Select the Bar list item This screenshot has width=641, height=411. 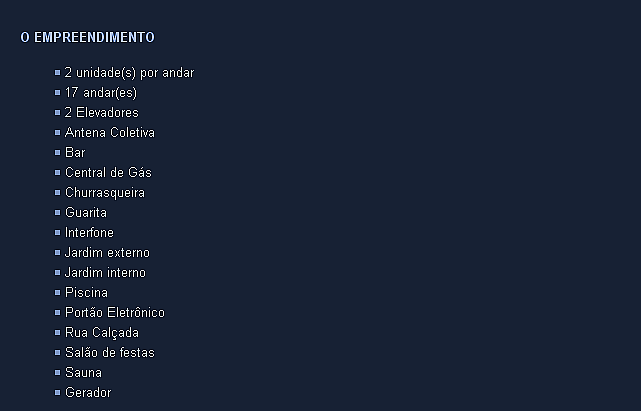click(x=75, y=153)
